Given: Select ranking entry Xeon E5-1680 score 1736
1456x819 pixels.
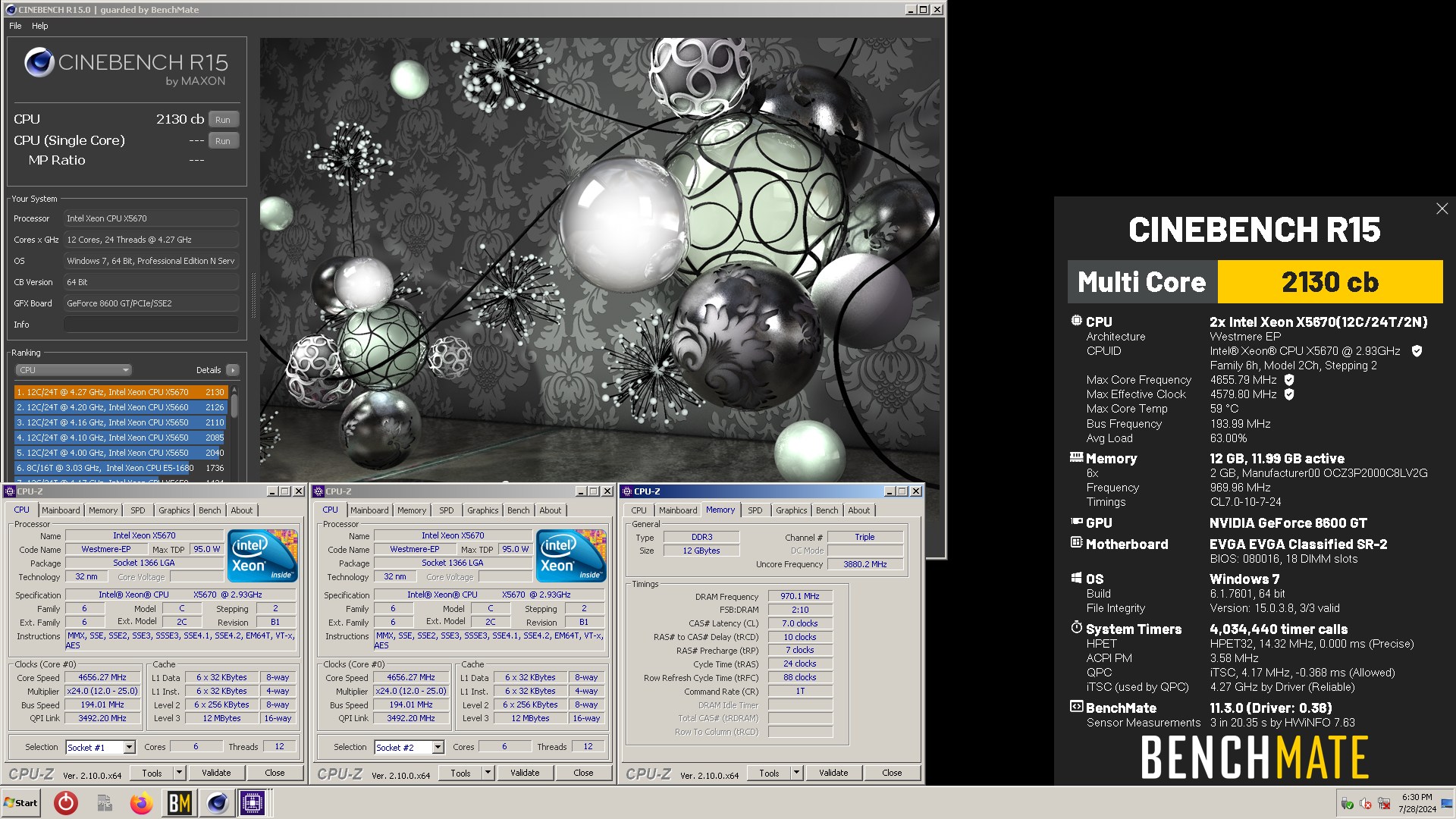Looking at the screenshot, I should (x=121, y=468).
